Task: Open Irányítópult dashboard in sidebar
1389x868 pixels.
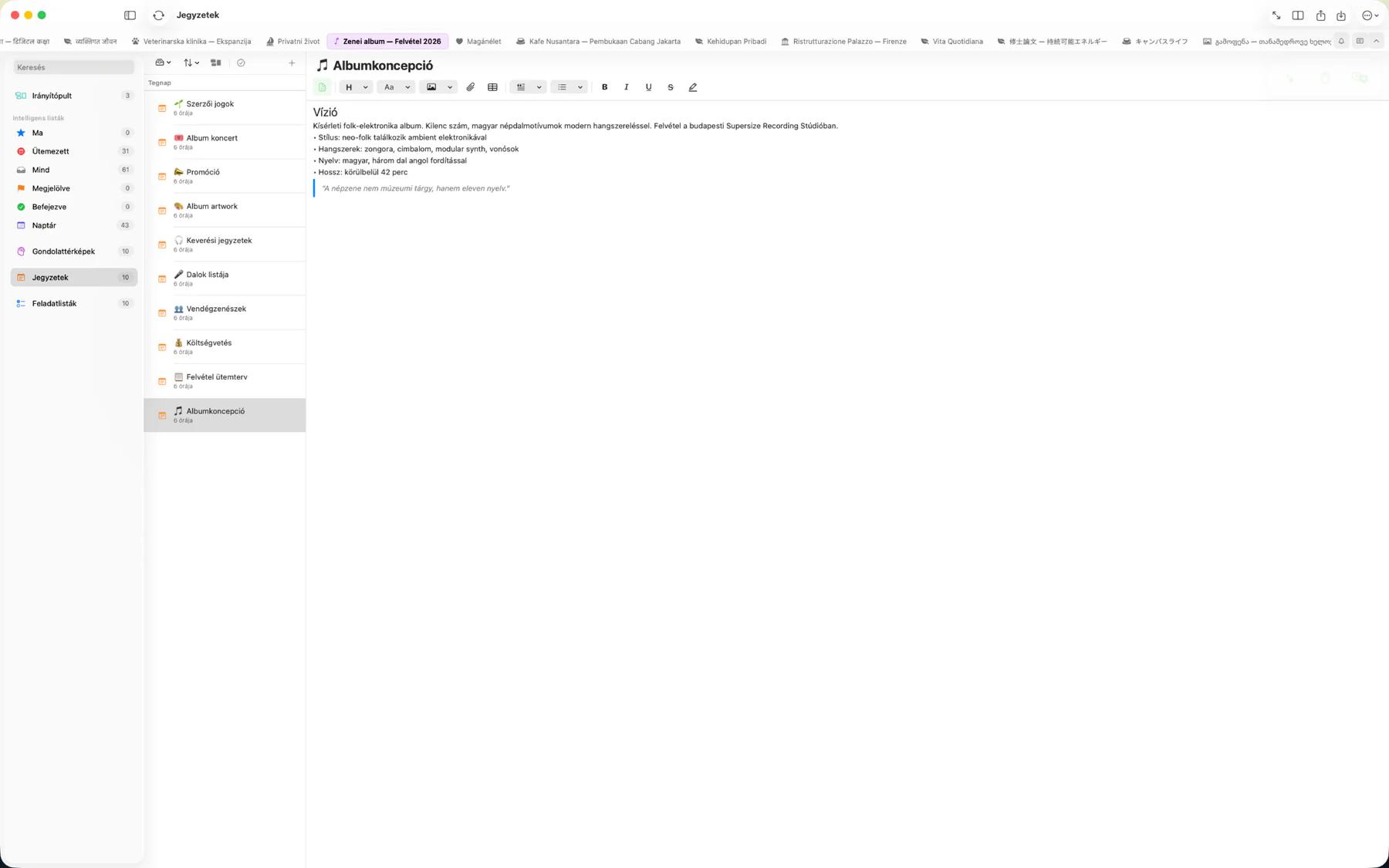Action: point(73,96)
